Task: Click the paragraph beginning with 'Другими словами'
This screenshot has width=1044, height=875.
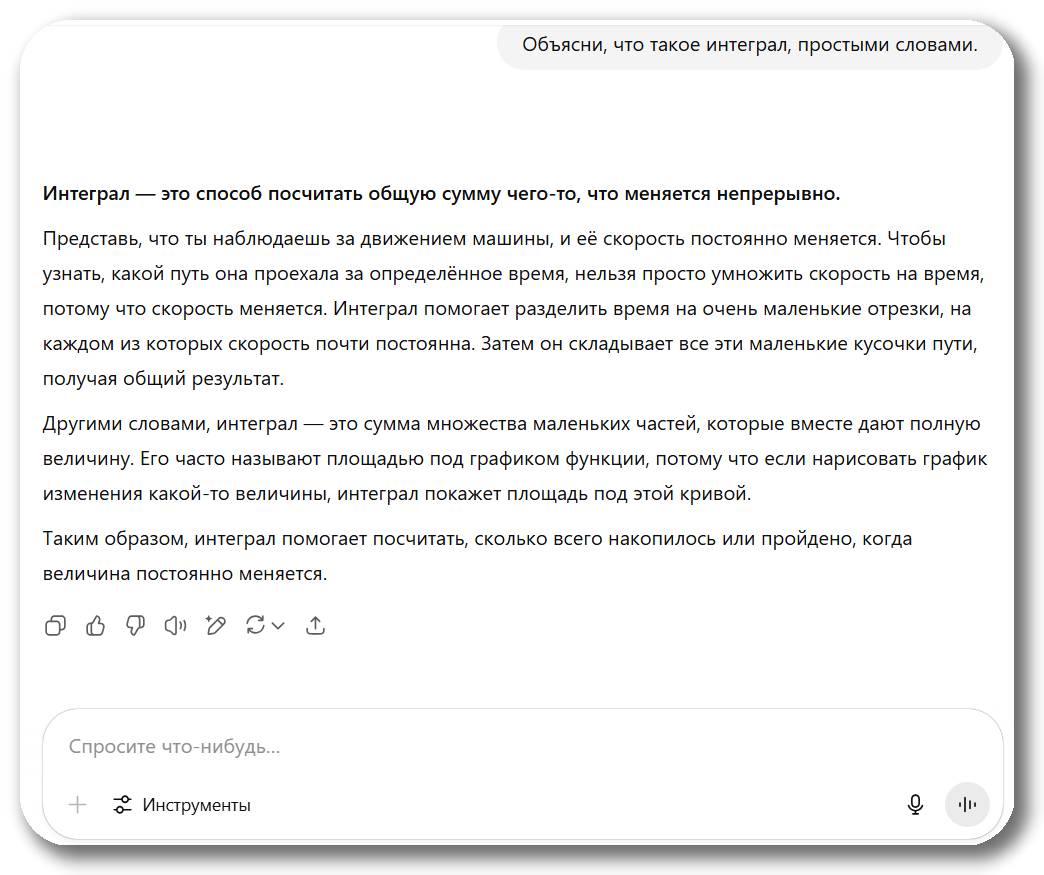Action: click(500, 458)
